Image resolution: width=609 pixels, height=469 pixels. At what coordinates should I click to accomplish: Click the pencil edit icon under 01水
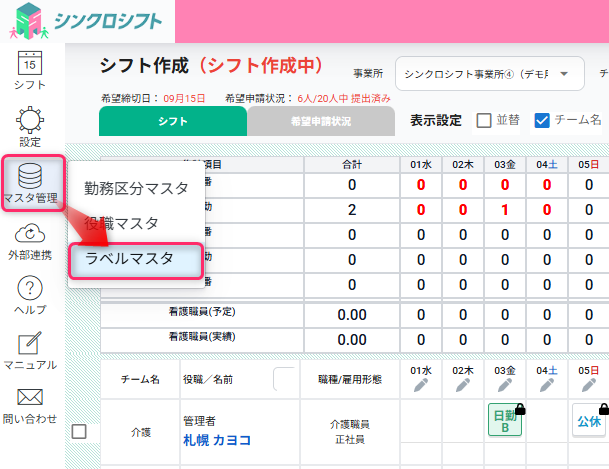coord(421,385)
